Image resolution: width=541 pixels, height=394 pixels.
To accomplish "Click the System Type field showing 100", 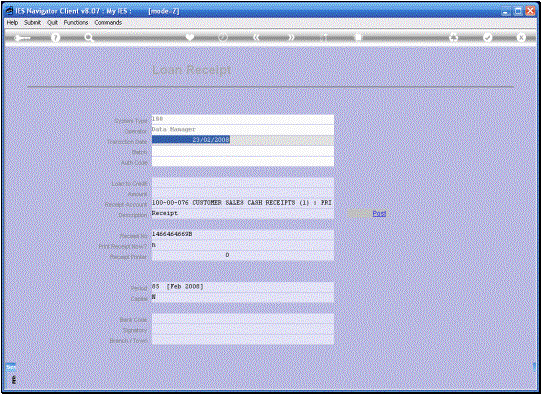I will (x=243, y=119).
